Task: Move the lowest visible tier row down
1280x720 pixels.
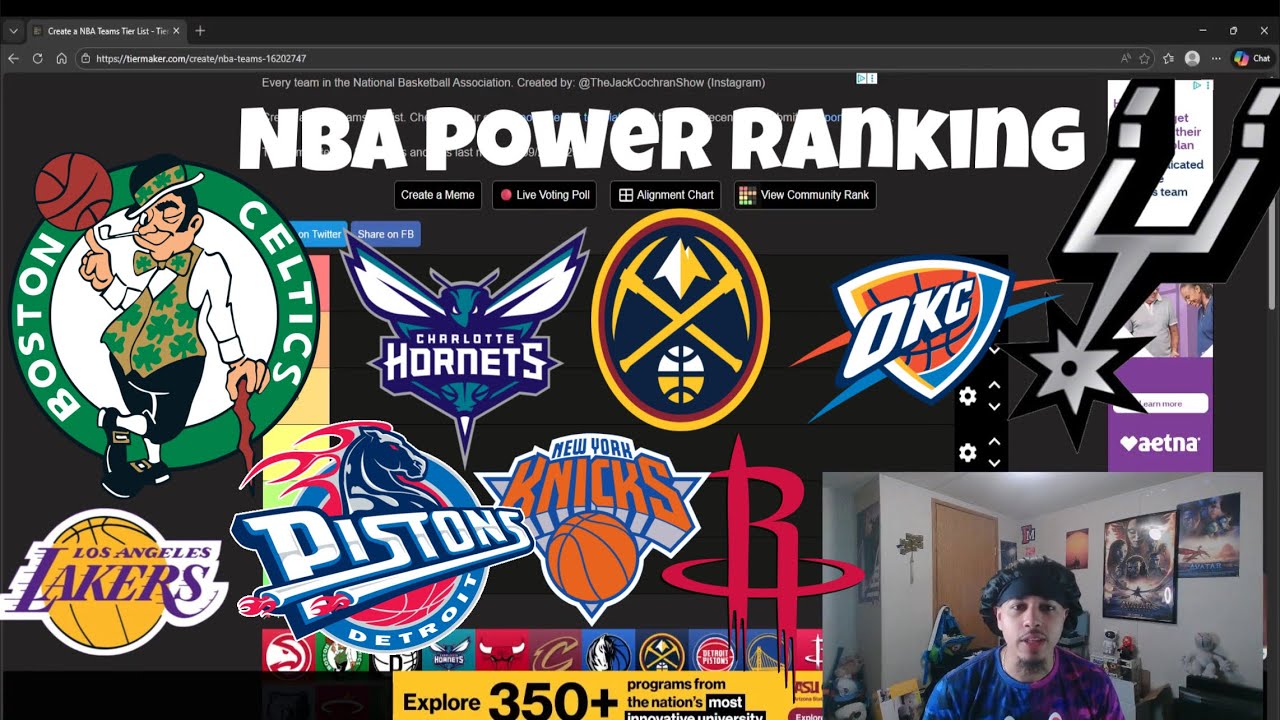Action: pyautogui.click(x=994, y=463)
